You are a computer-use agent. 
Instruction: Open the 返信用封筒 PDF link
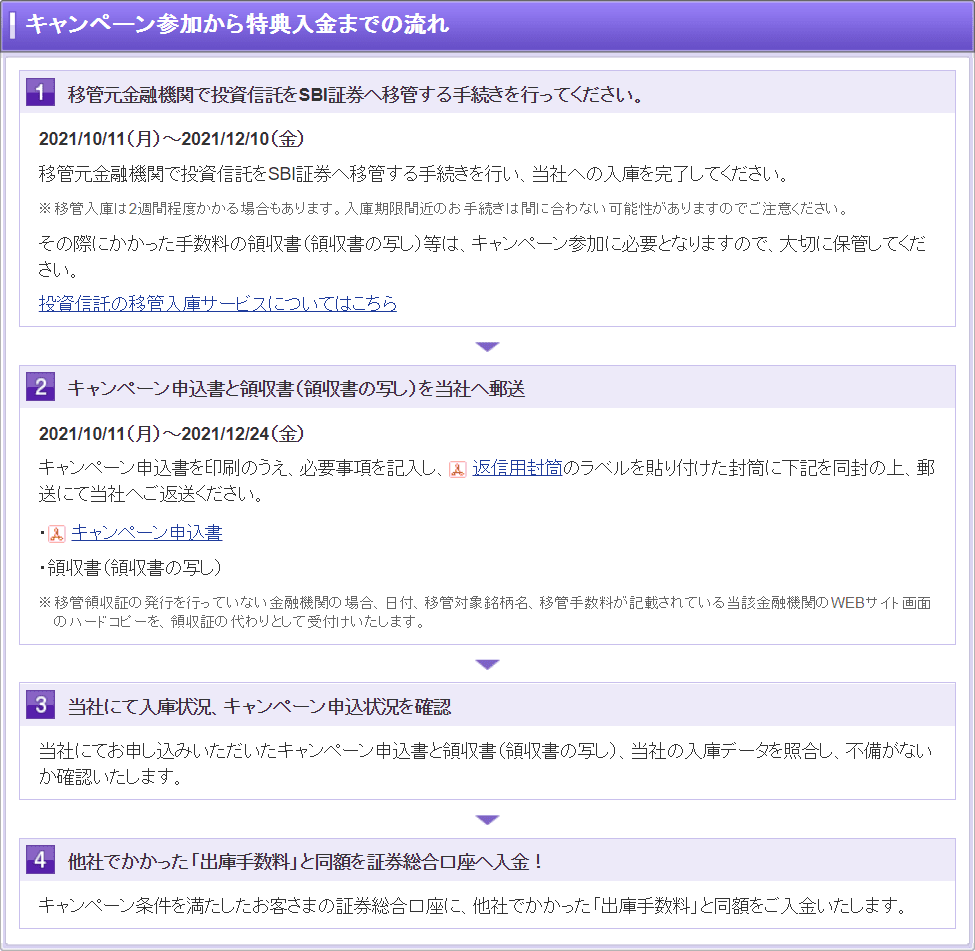click(517, 468)
